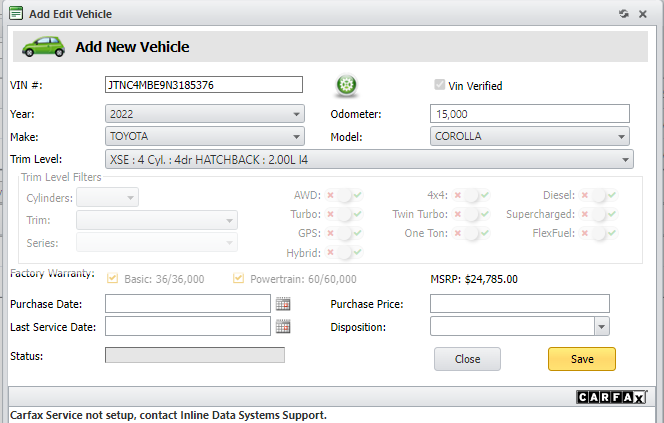Click the Status field
Image resolution: width=664 pixels, height=423 pixels.
coord(195,355)
